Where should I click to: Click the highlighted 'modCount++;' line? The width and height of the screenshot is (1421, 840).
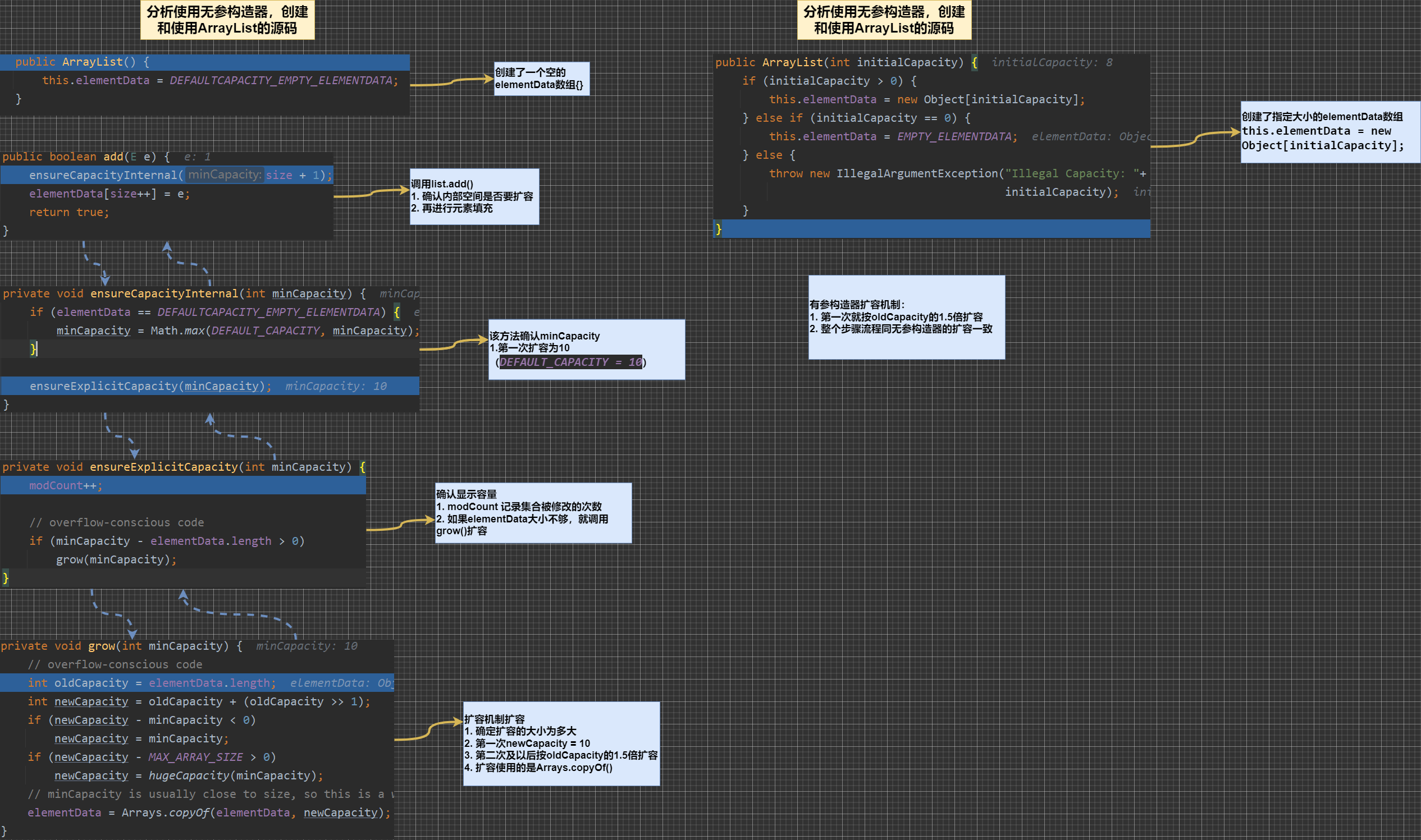tap(183, 485)
